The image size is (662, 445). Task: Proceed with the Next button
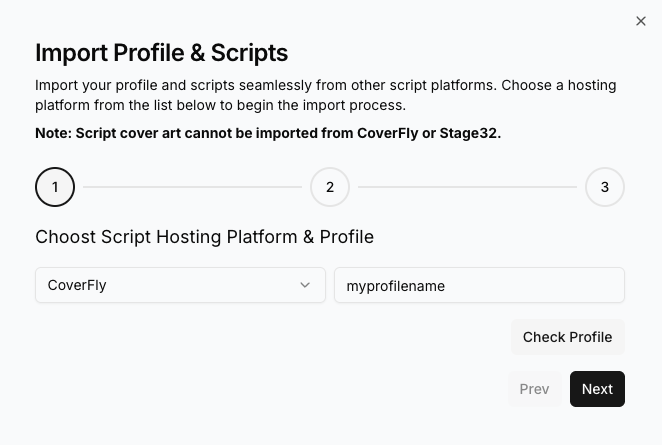(x=597, y=389)
